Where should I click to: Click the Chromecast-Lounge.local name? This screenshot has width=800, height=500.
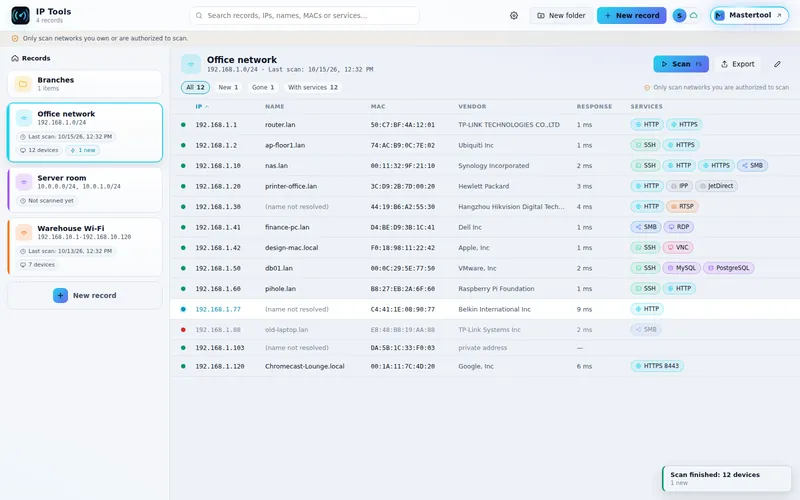(x=305, y=366)
